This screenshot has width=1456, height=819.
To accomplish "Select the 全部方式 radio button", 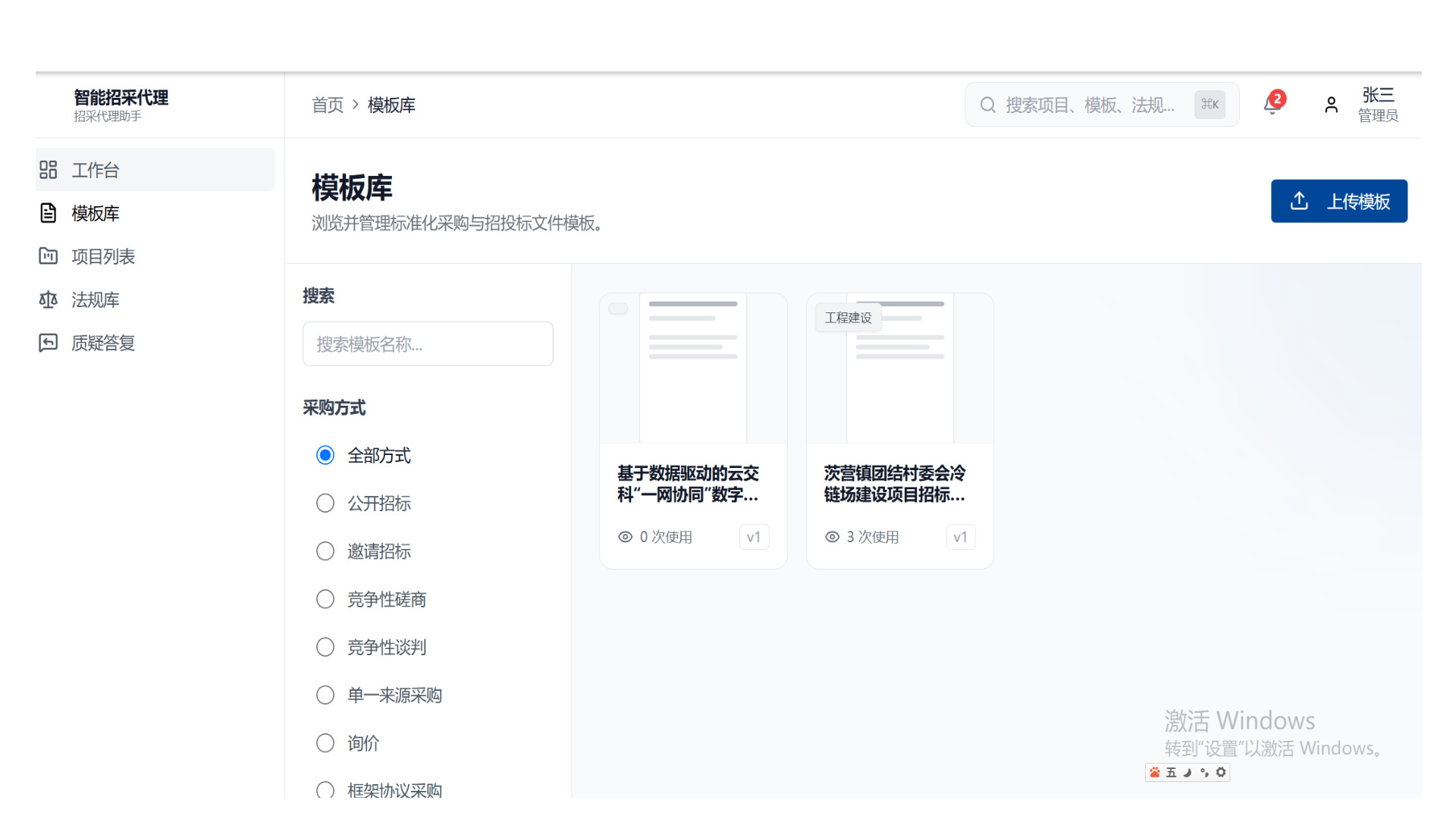I will 325,455.
